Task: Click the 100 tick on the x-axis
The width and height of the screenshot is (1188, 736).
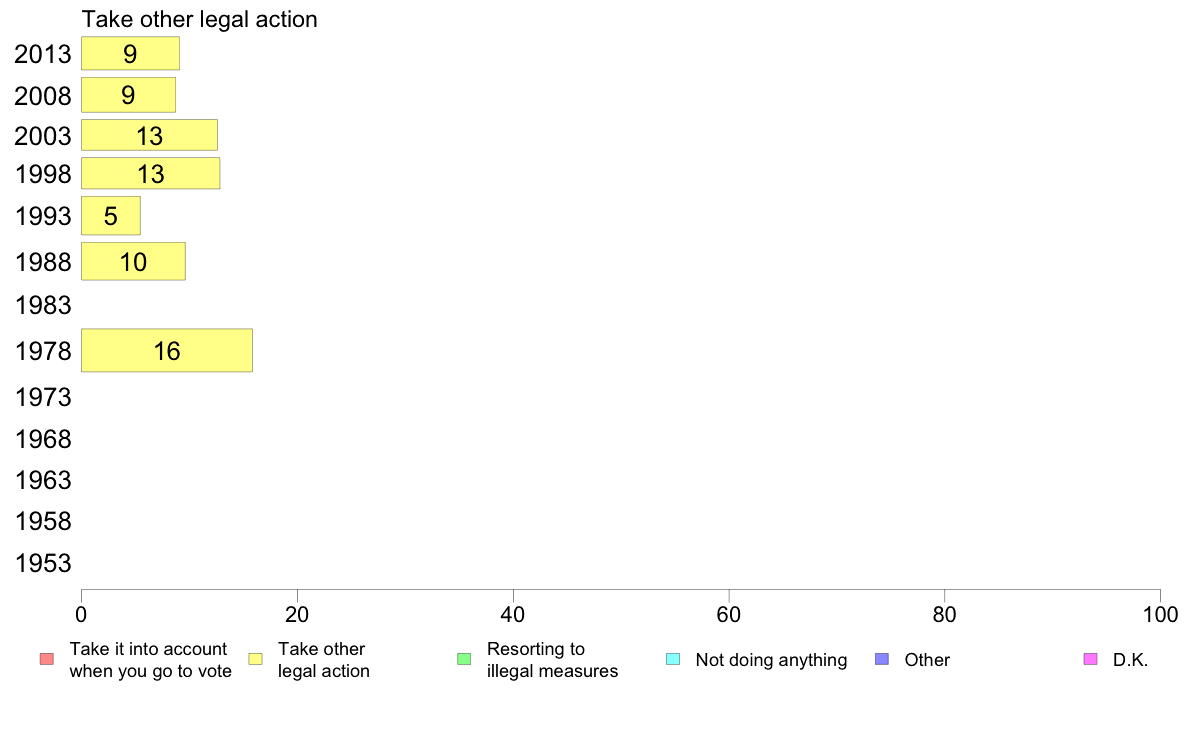Action: click(1160, 614)
